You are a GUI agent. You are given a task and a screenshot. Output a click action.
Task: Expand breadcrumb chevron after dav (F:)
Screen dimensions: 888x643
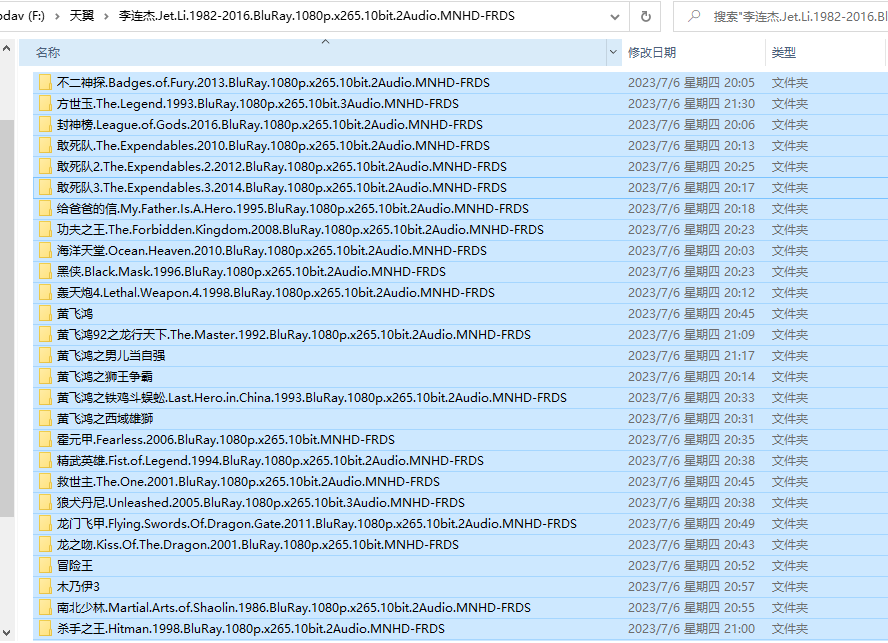point(57,16)
